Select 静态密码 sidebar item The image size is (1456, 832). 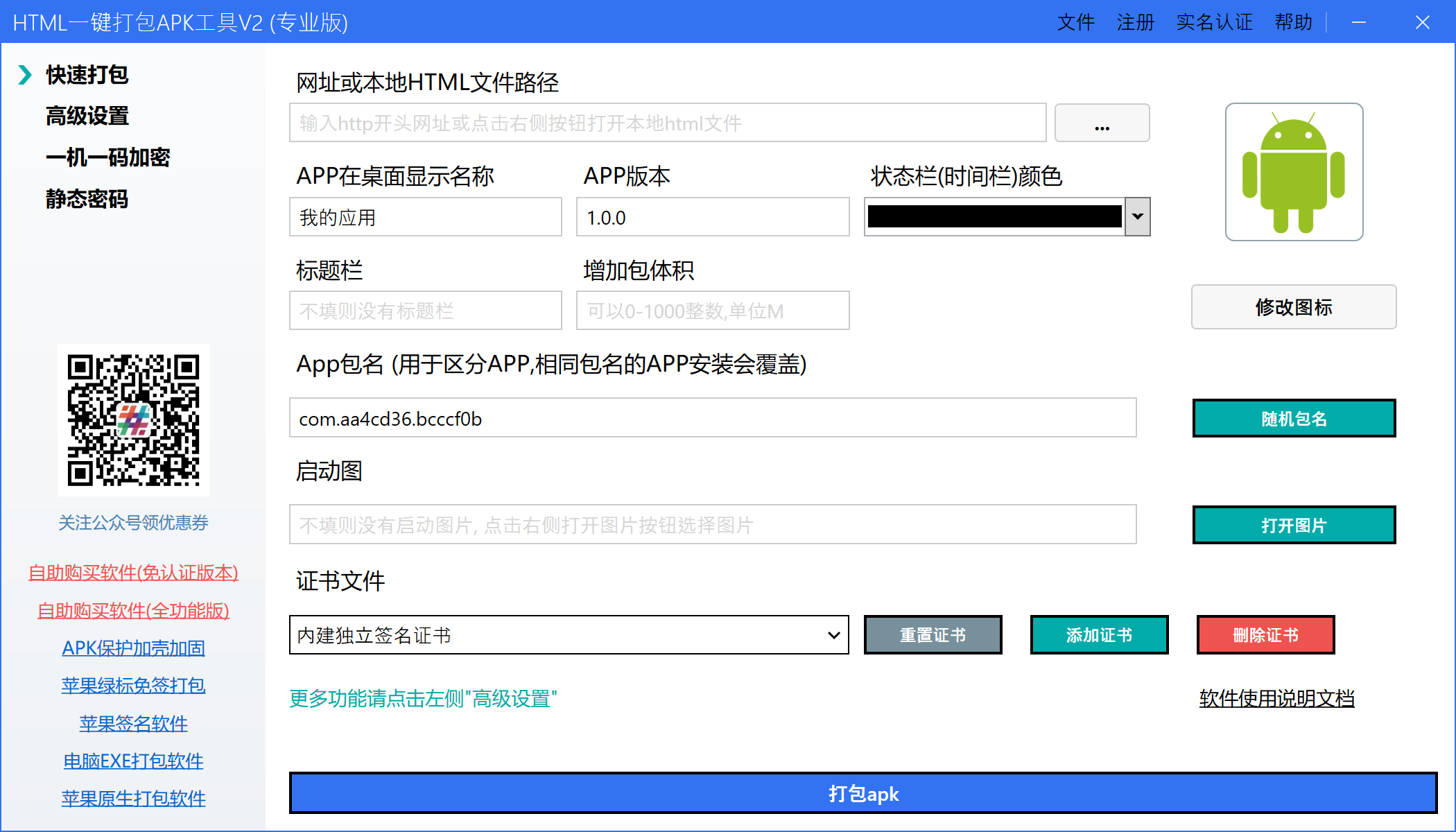[x=87, y=199]
